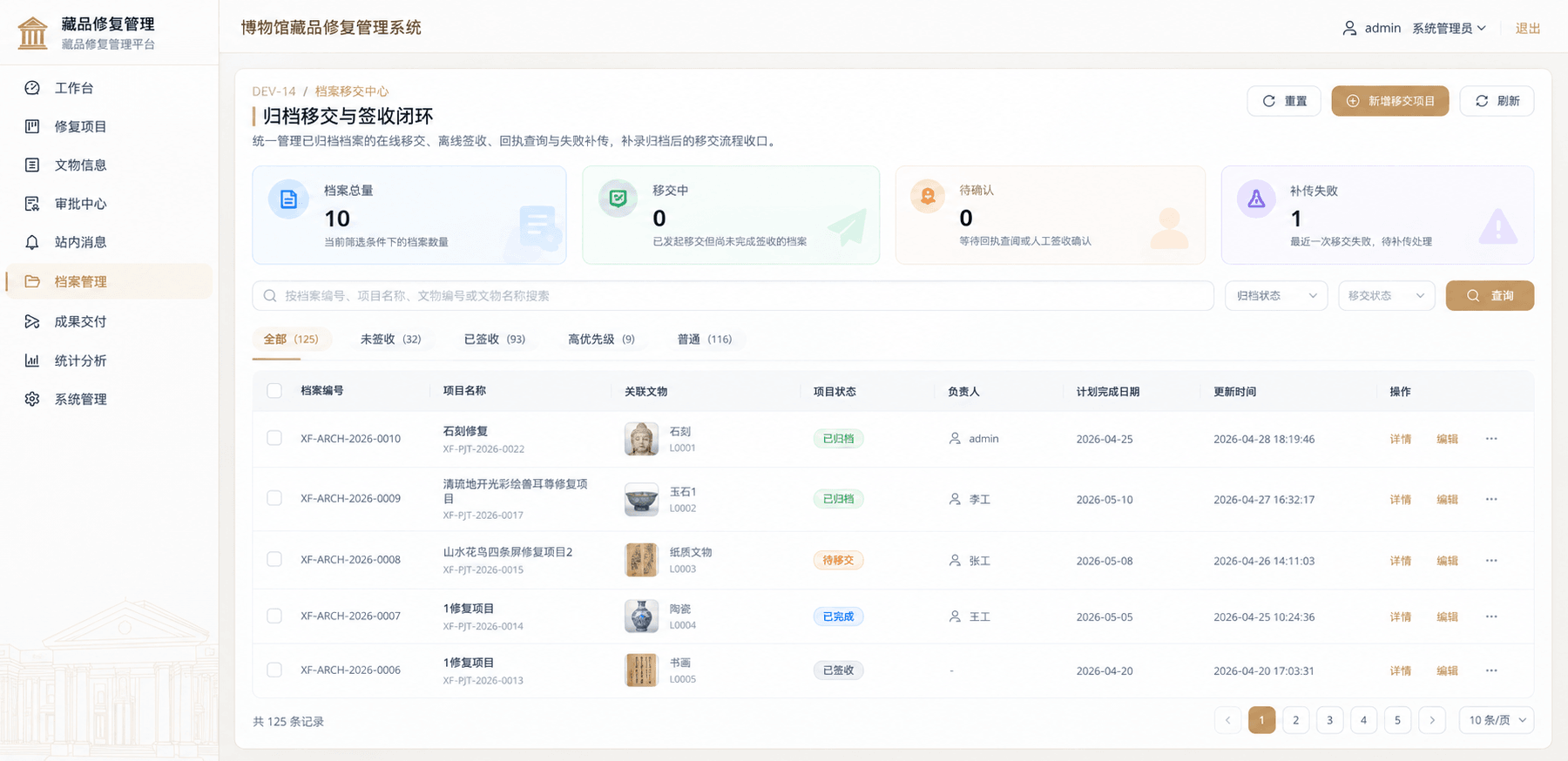Open the 移交状态 dropdown filter
The width and height of the screenshot is (1568, 761).
[1387, 296]
